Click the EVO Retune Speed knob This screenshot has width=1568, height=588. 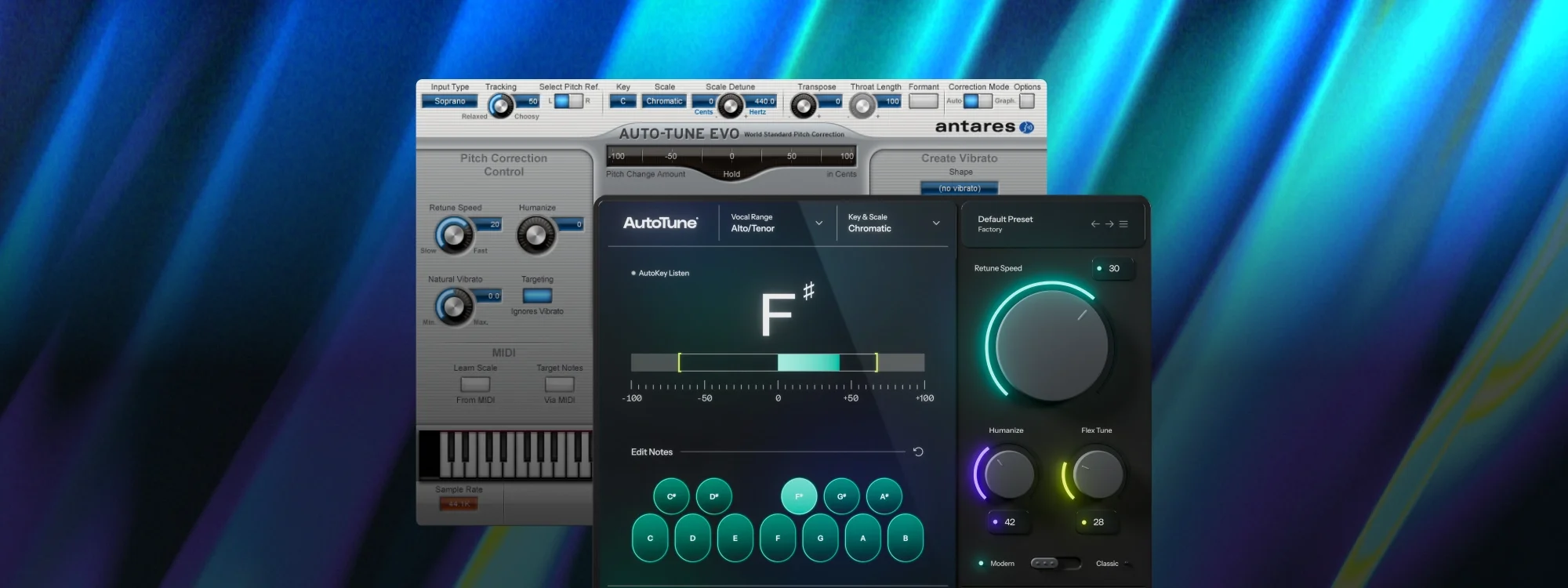(x=455, y=235)
